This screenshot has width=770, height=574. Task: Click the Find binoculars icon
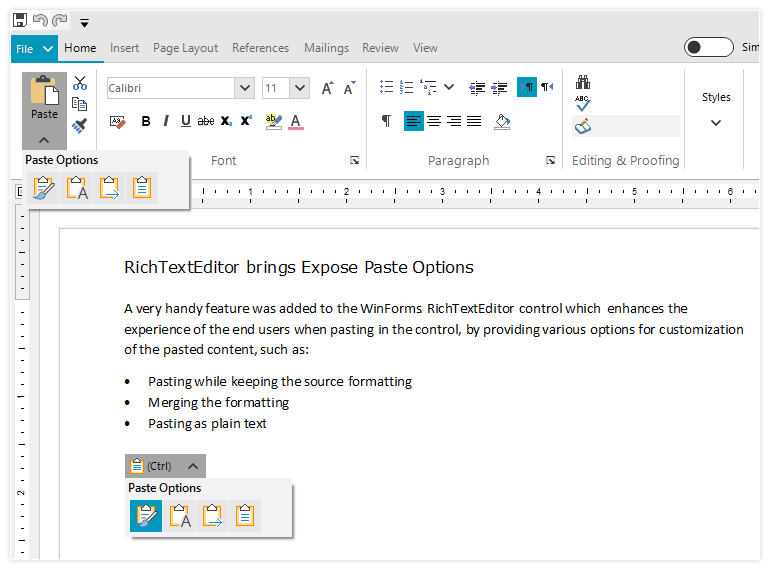point(583,82)
